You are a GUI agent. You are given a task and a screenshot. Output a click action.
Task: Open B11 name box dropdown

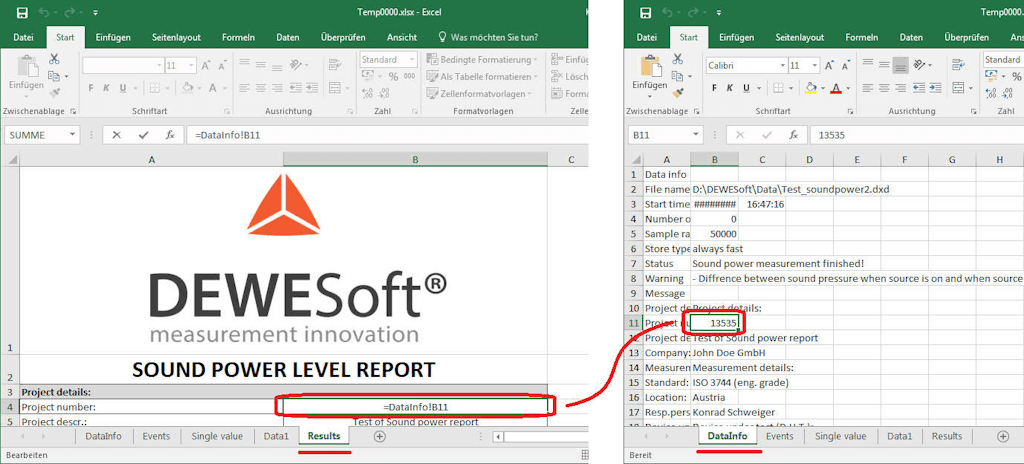(x=696, y=135)
